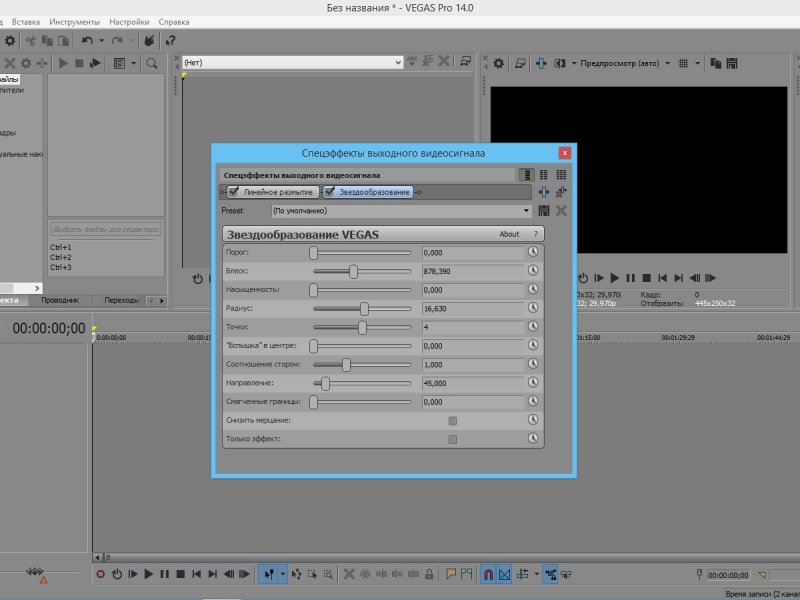Screen dimensions: 800x600
Task: Open the Настройки menu
Action: pos(129,22)
